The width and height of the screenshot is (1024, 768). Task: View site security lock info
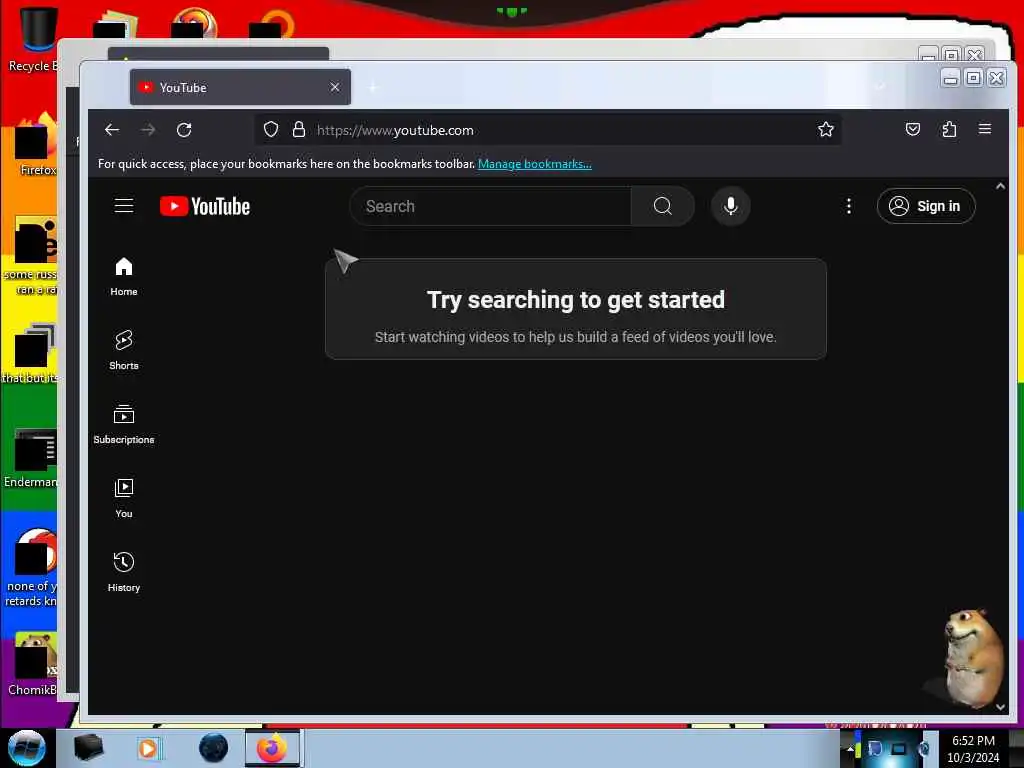coord(299,130)
